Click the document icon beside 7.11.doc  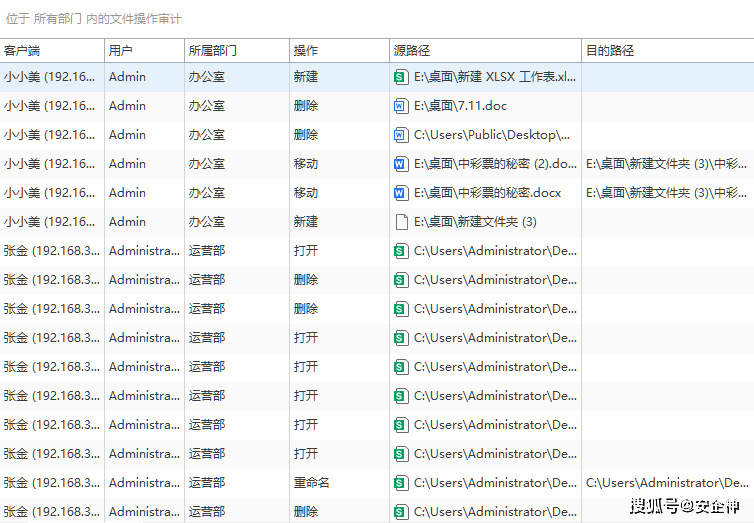(401, 105)
